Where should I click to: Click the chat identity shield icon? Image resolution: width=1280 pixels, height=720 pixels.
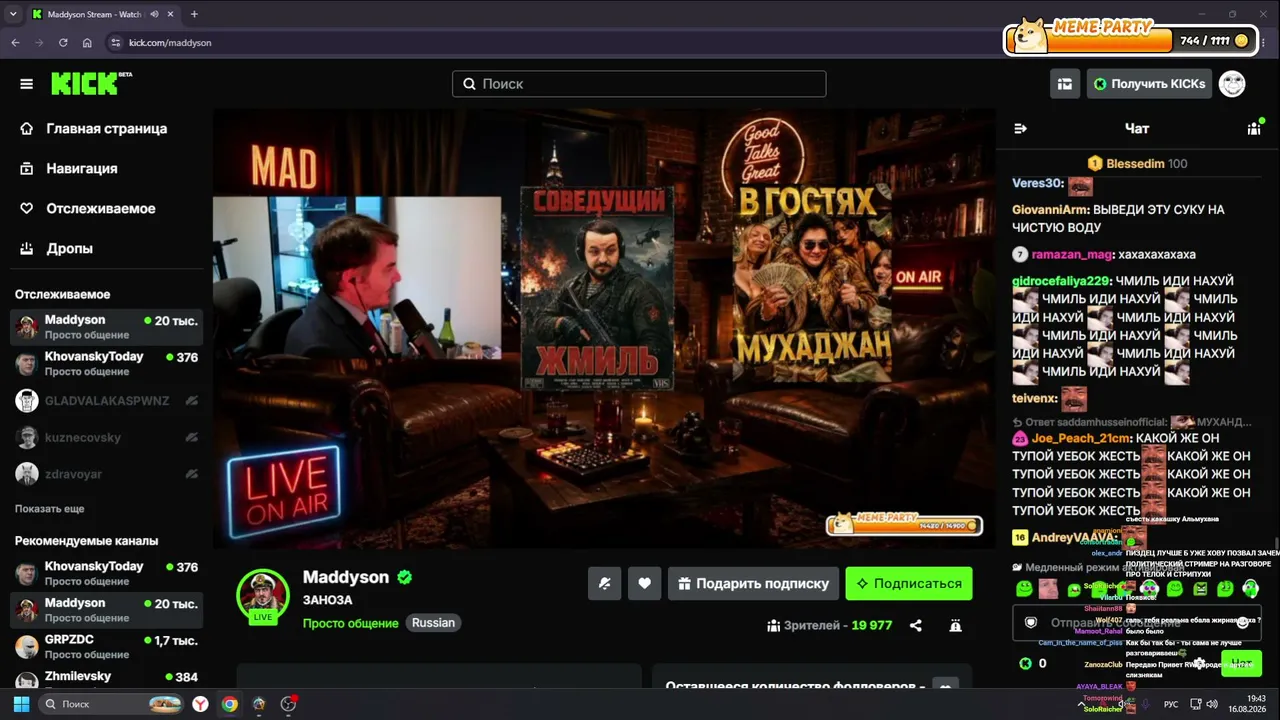[1031, 622]
